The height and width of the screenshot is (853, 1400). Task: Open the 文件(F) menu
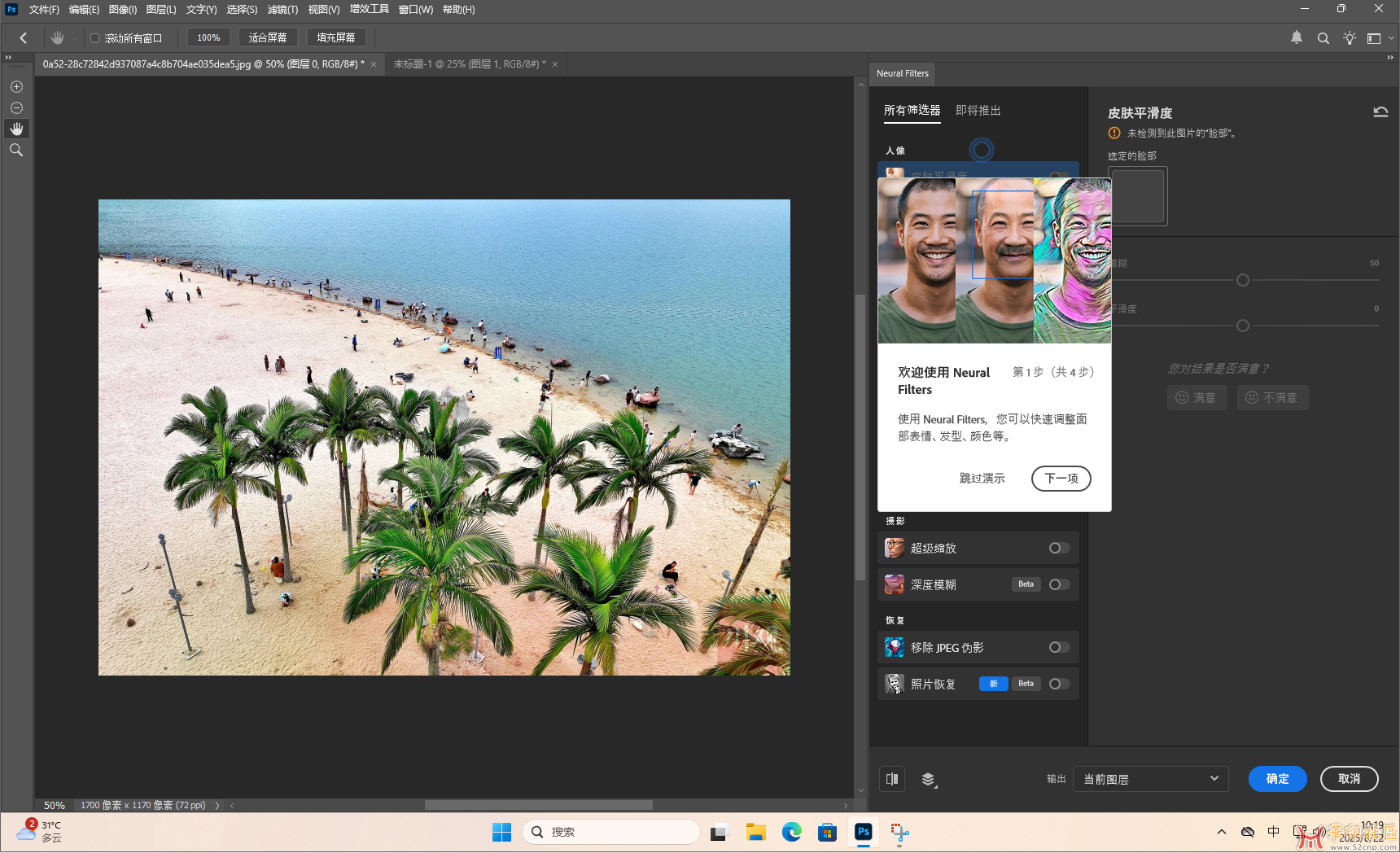pyautogui.click(x=44, y=10)
